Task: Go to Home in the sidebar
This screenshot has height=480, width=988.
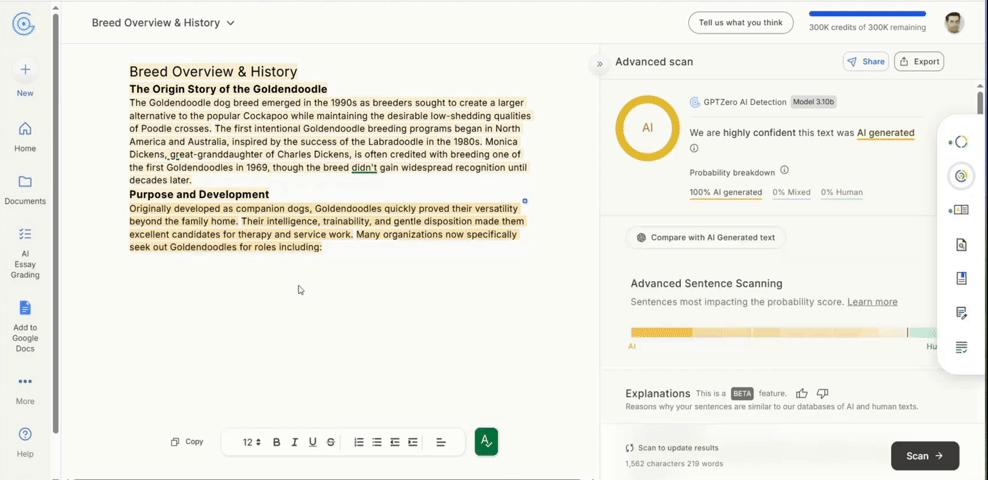Action: [25, 137]
